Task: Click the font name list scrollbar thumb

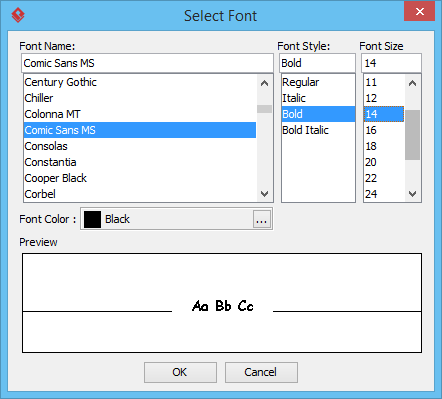Action: point(264,109)
